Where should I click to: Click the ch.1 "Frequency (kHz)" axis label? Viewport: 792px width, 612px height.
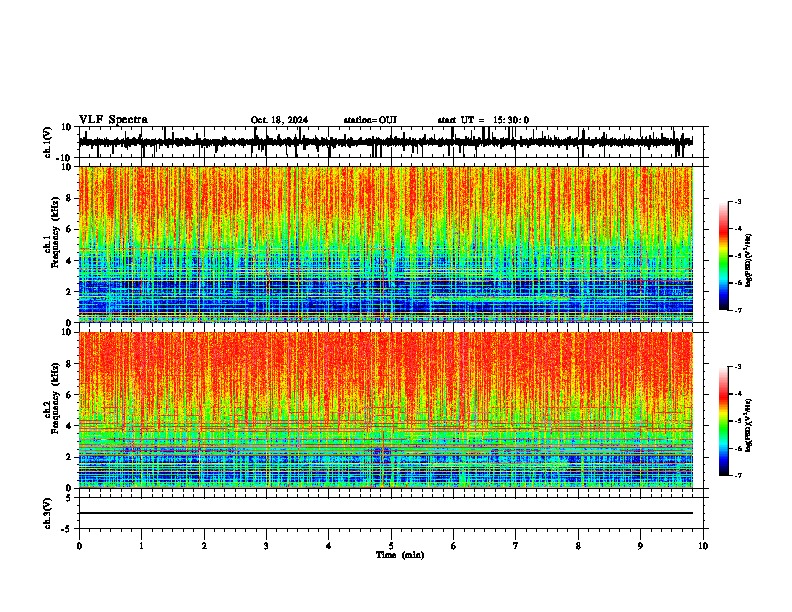tap(55, 233)
